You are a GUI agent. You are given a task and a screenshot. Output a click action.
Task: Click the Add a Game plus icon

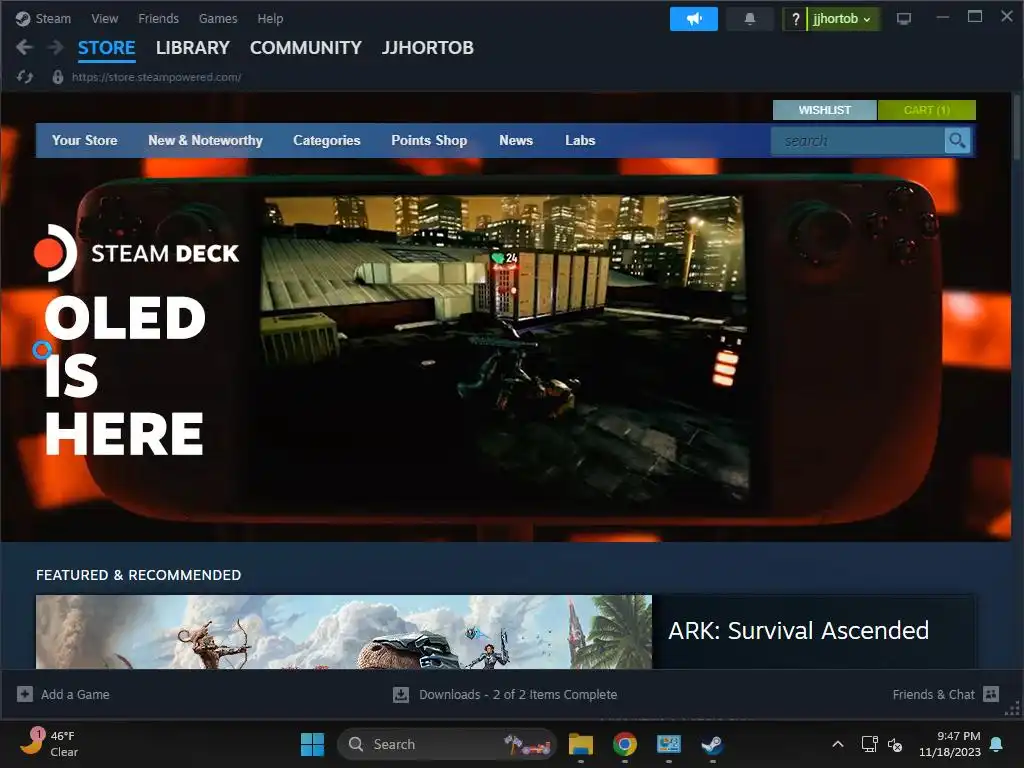pyautogui.click(x=25, y=694)
